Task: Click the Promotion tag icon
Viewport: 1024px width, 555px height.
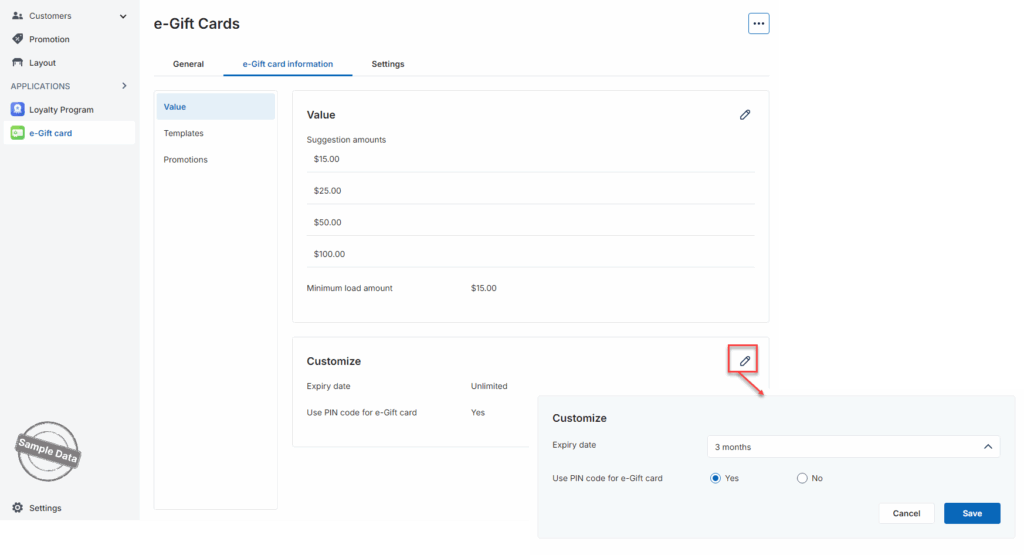Action: click(x=17, y=39)
